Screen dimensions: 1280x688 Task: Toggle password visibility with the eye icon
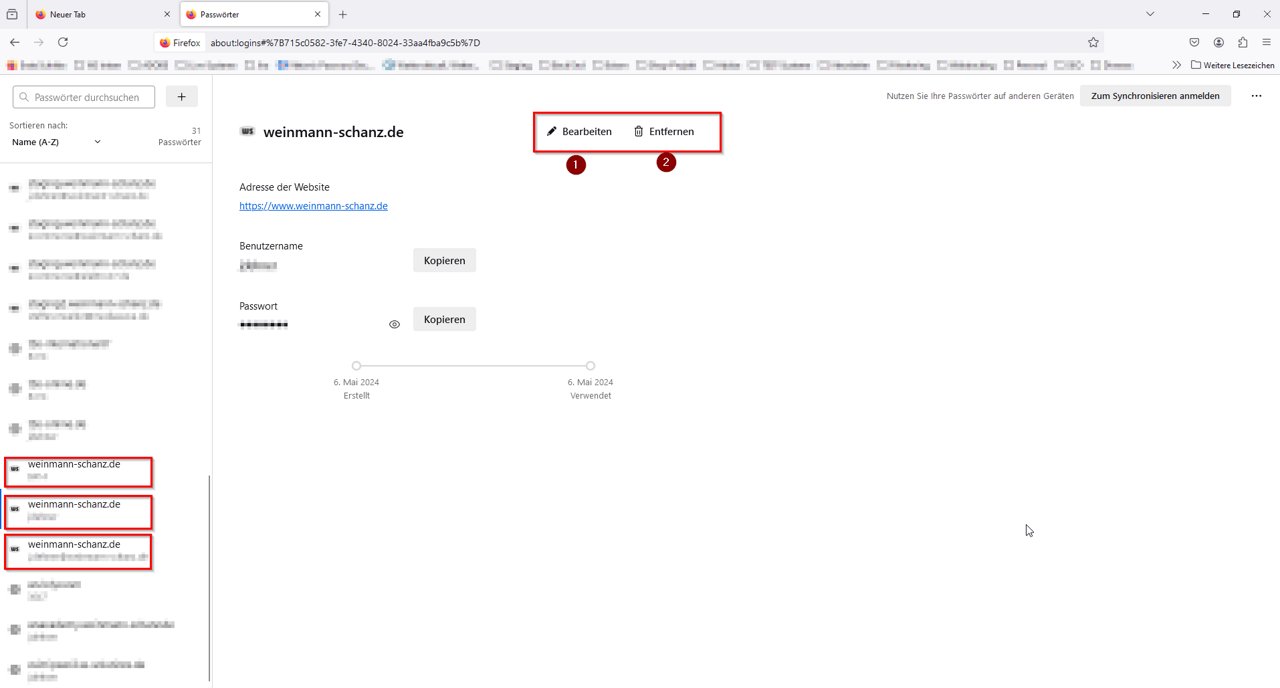394,324
